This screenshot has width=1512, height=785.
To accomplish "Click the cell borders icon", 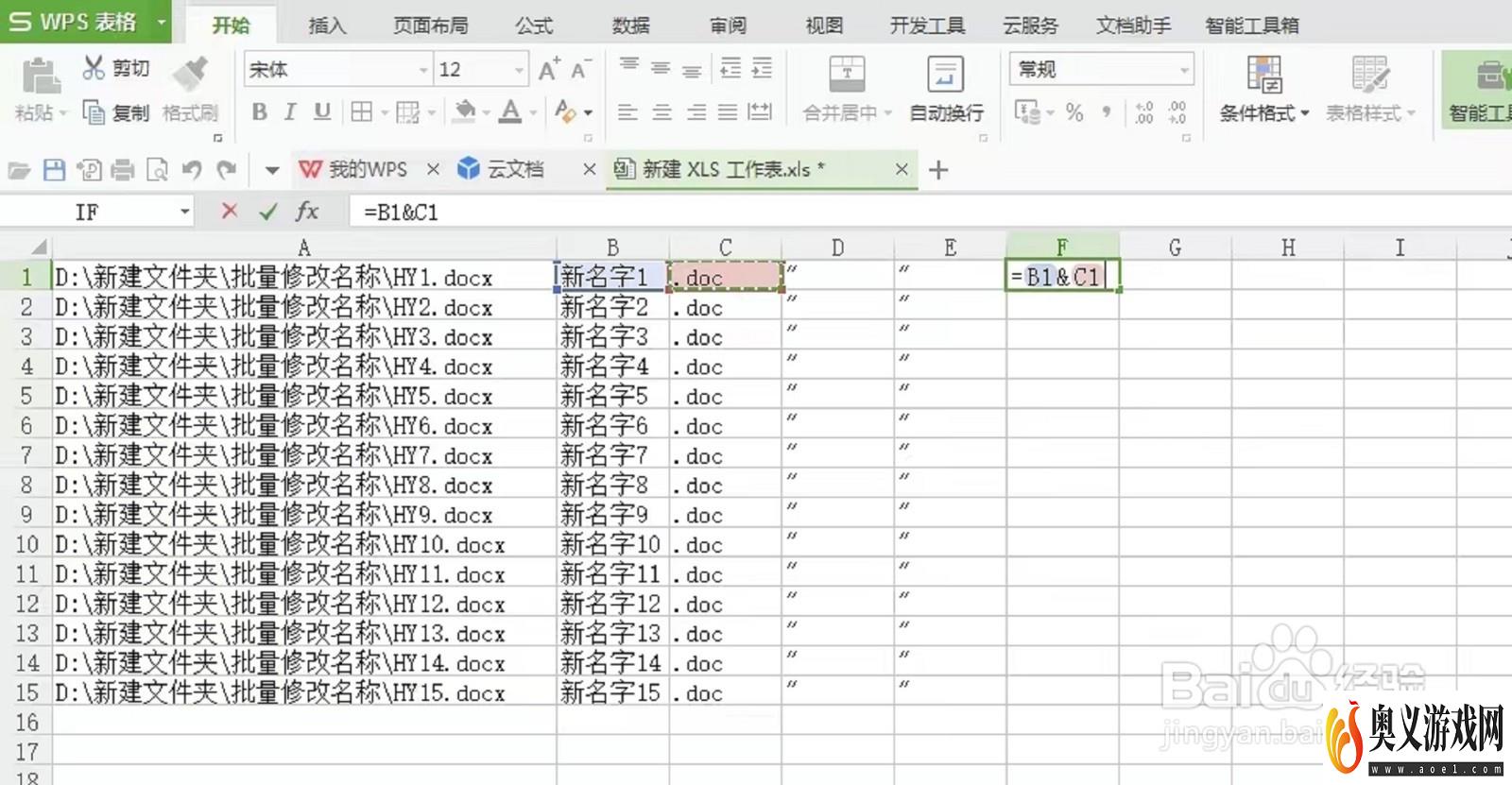I will point(361,112).
